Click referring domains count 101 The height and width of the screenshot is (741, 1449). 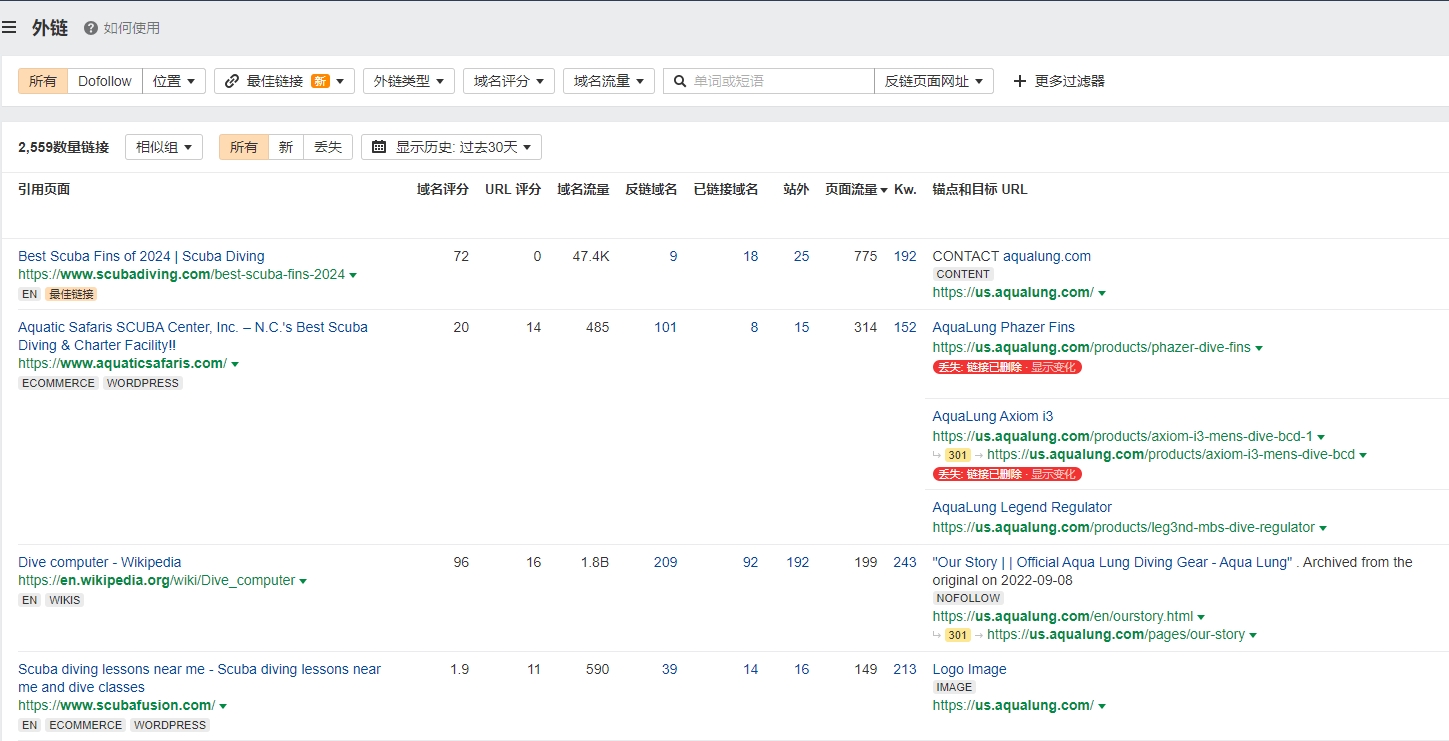(x=665, y=327)
